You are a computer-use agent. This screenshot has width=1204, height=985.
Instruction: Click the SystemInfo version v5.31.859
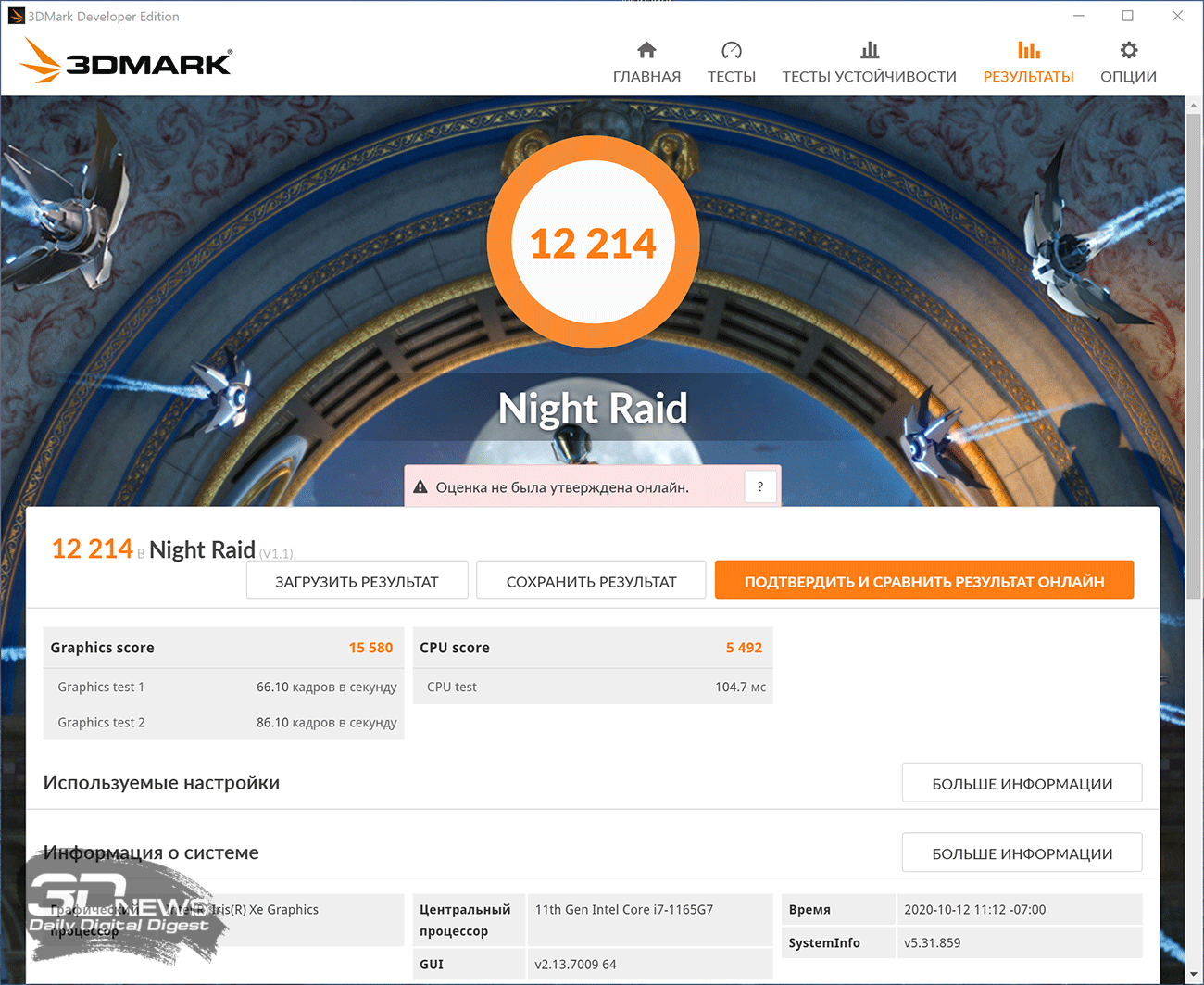[x=932, y=942]
